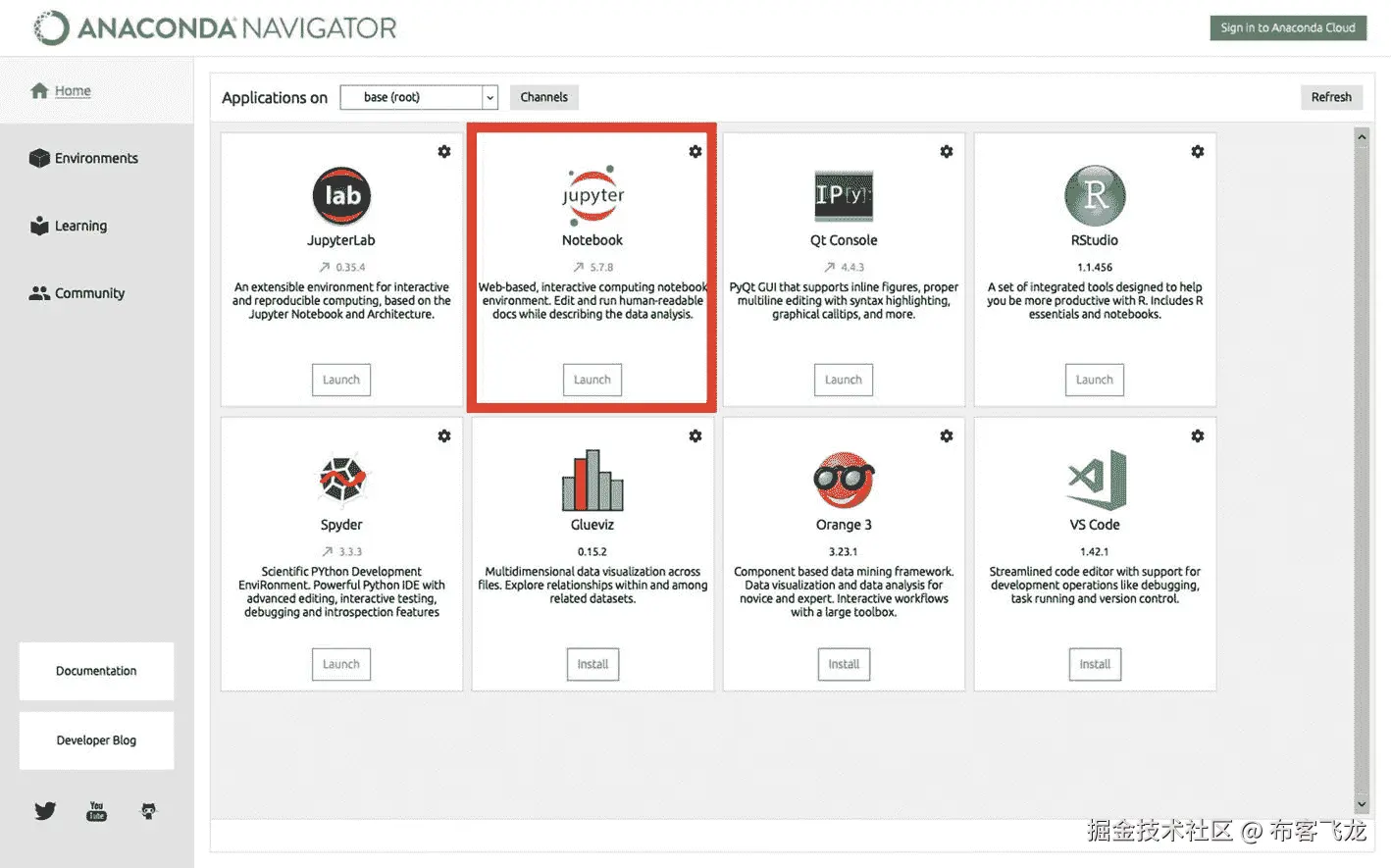Install Orange 3

tap(844, 664)
